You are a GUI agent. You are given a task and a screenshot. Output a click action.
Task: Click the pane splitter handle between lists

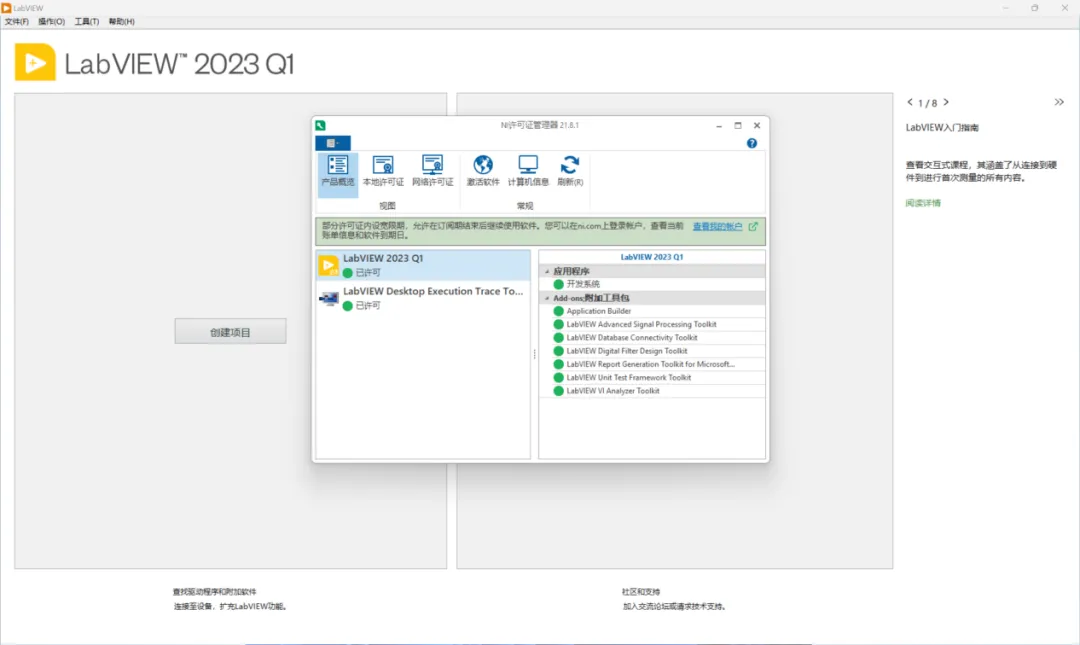pos(534,354)
